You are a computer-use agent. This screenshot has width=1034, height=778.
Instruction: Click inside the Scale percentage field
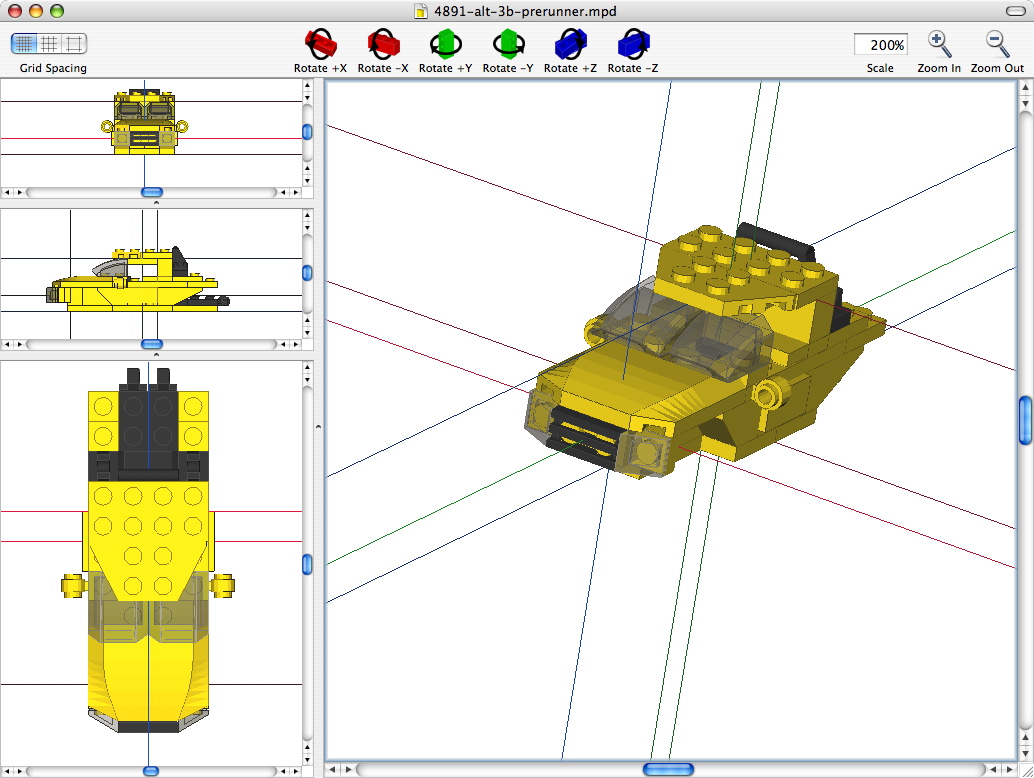[x=880, y=44]
